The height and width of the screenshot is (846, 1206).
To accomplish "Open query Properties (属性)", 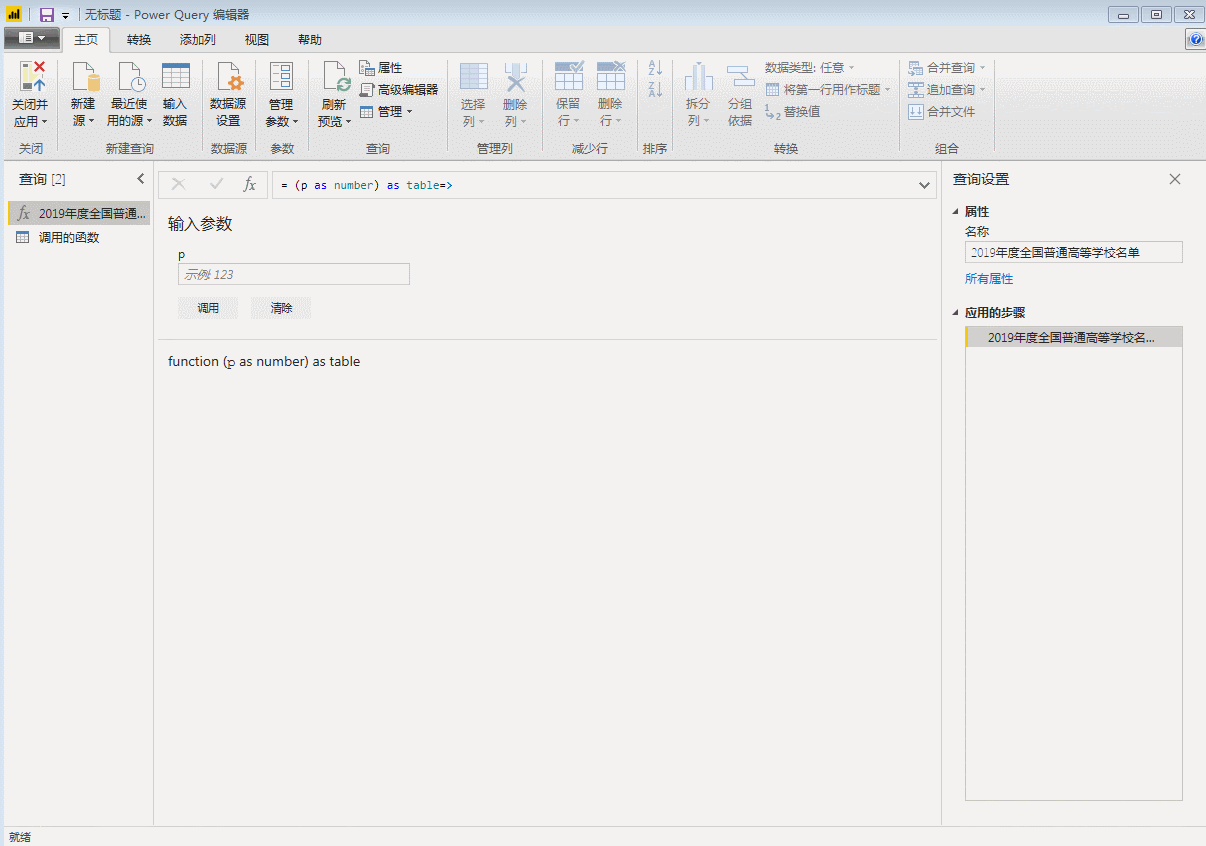I will 381,68.
